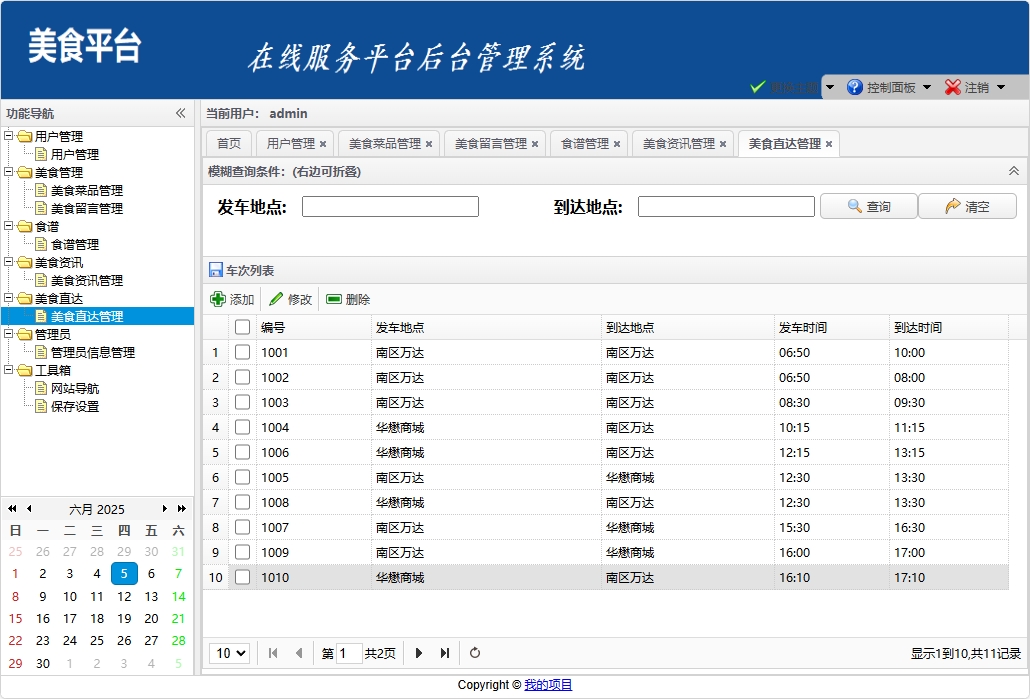Screen dimensions: 1030x699
Task: Tick the select-all checkbox in header
Action: (242, 327)
